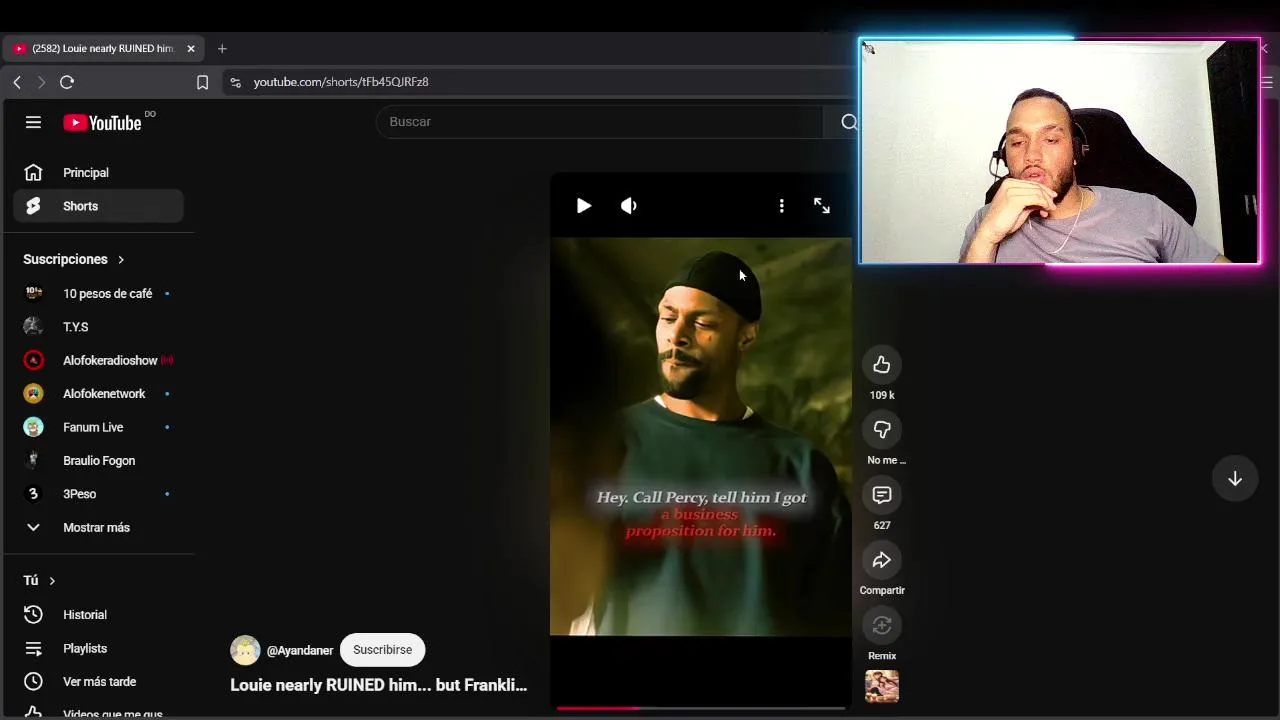Image resolution: width=1280 pixels, height=720 pixels.
Task: Mute the Shorts video volume
Action: [x=628, y=206]
